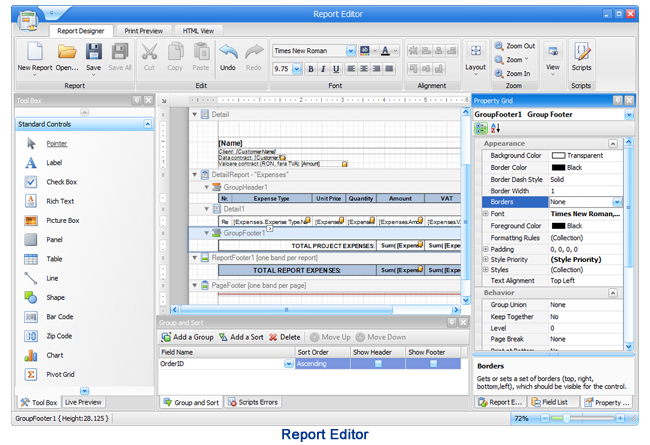Click the Zoom In magnifier
650x445 pixels.
tap(499, 73)
